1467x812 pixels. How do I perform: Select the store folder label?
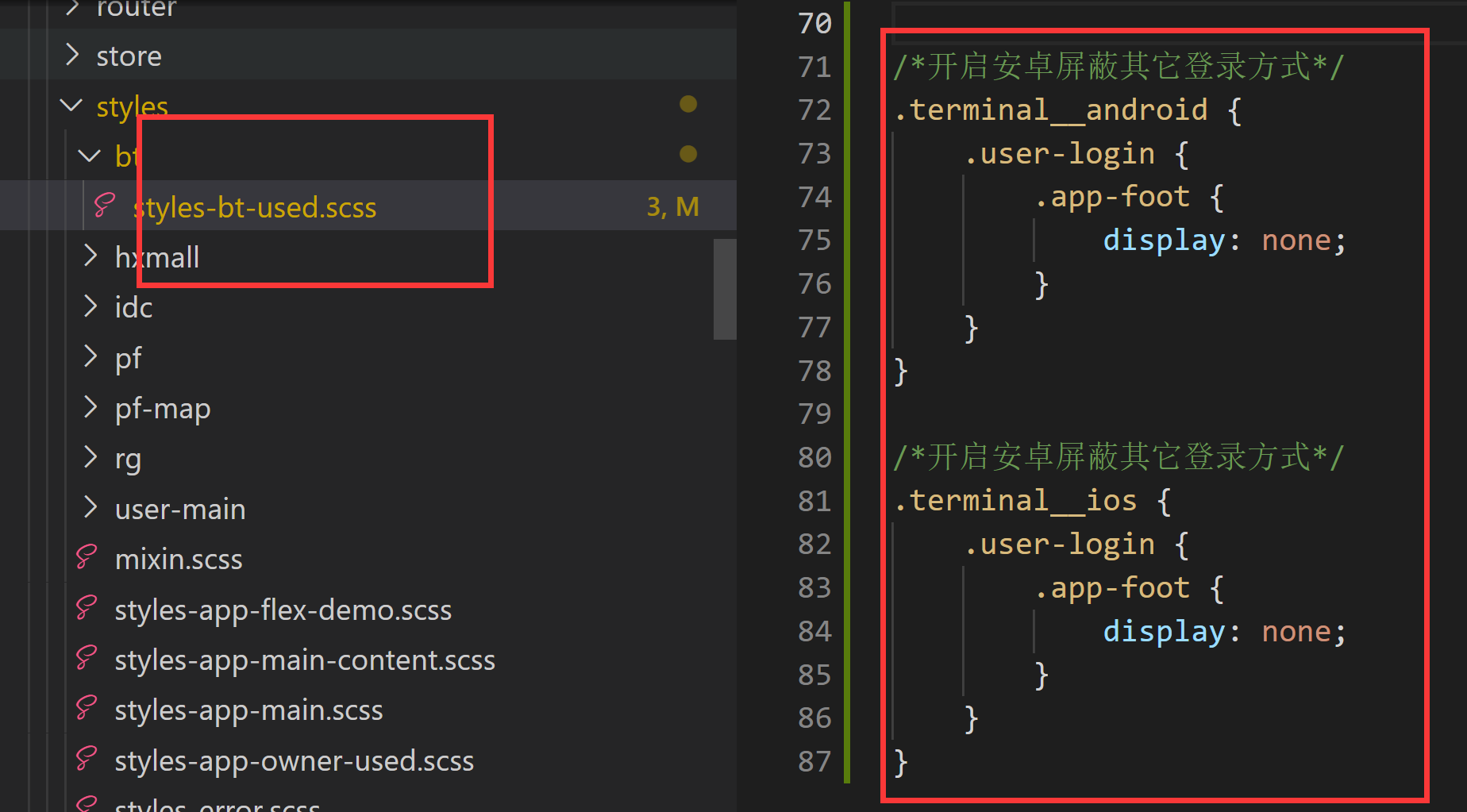click(129, 56)
